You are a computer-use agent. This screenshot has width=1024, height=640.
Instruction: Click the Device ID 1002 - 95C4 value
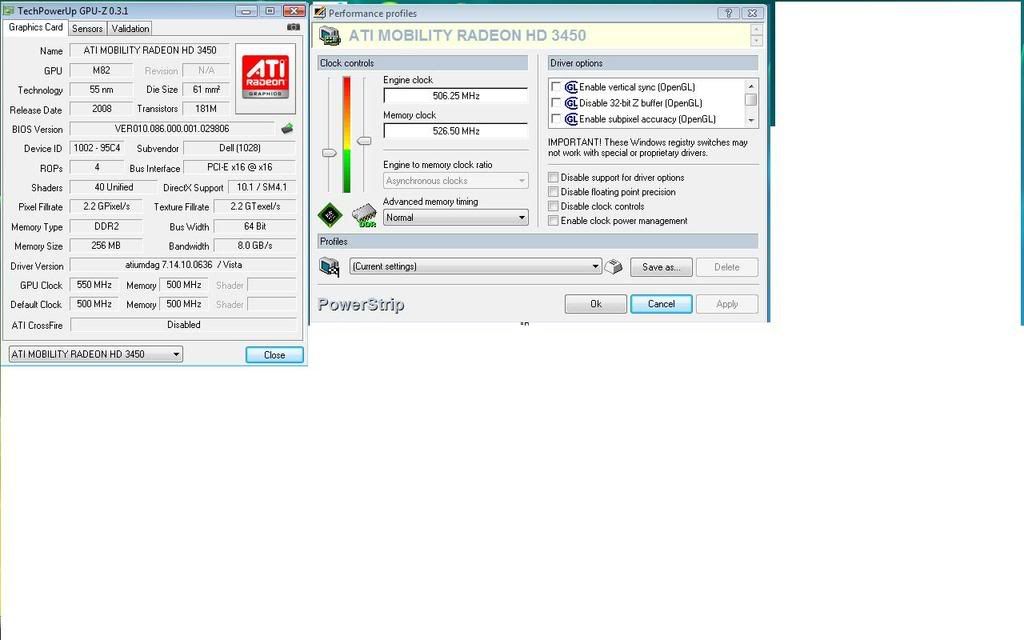[97, 148]
